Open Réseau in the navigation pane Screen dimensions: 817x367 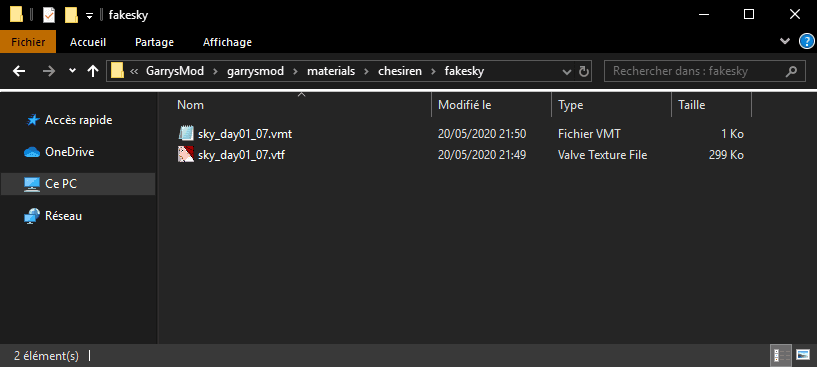pyautogui.click(x=63, y=216)
